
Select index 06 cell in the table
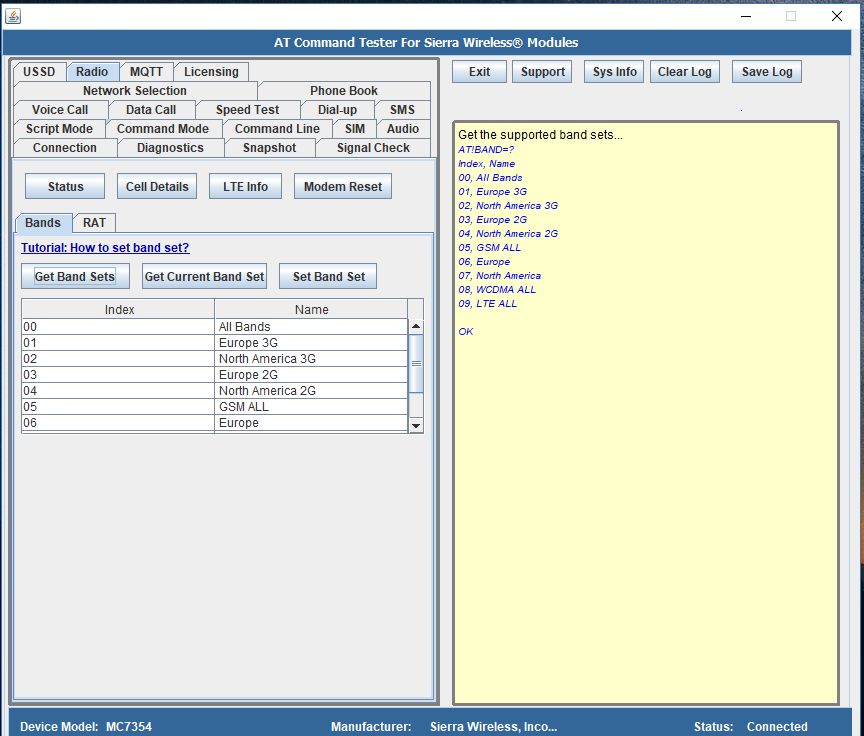[x=118, y=423]
